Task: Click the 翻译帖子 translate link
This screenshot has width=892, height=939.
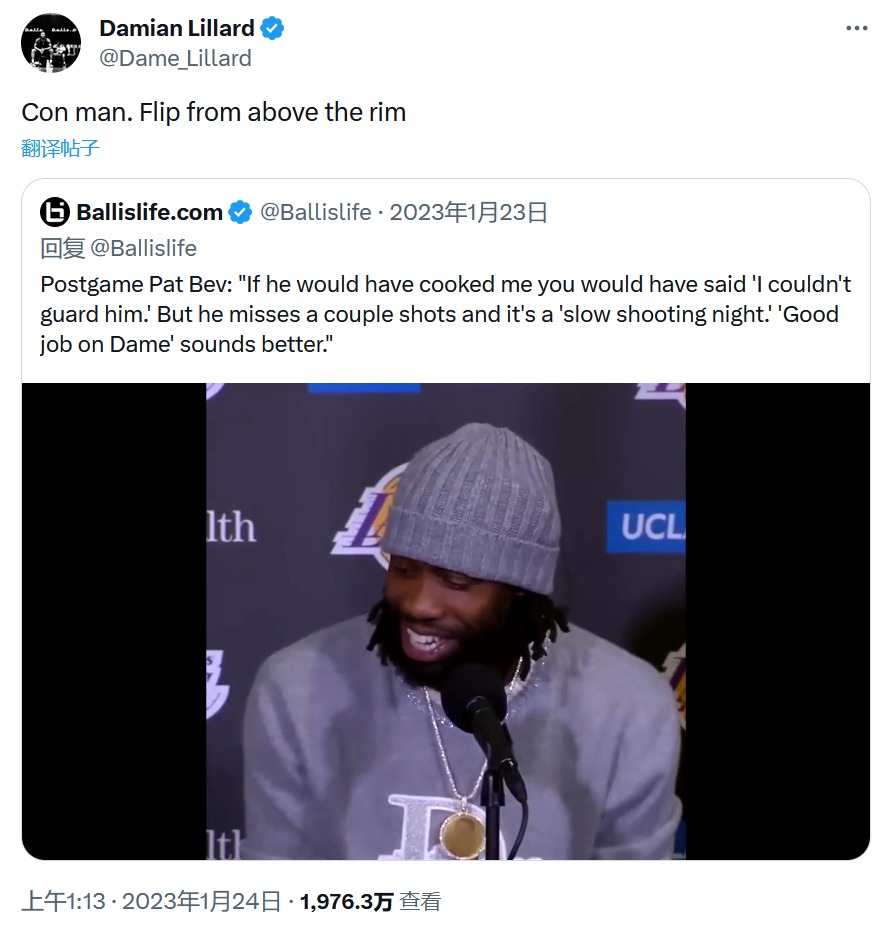Action: 60,149
